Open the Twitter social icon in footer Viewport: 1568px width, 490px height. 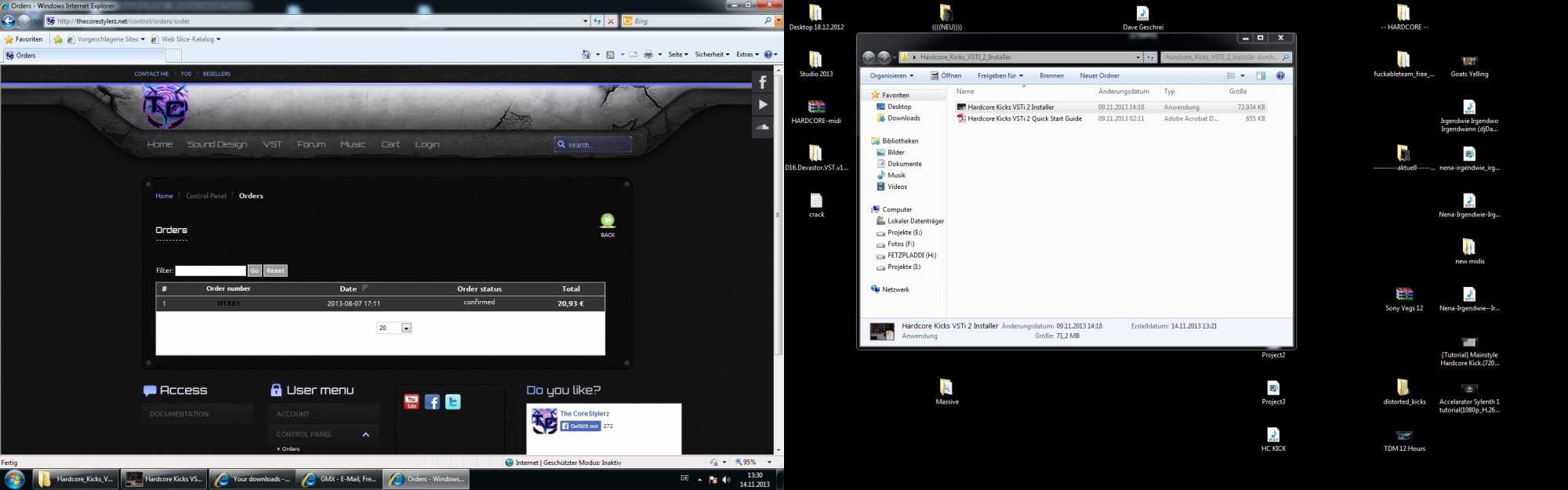[x=453, y=402]
